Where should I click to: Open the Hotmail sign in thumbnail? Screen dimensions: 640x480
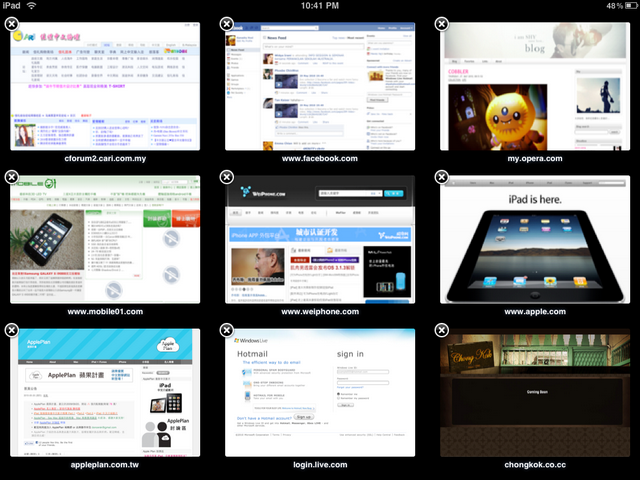click(320, 392)
